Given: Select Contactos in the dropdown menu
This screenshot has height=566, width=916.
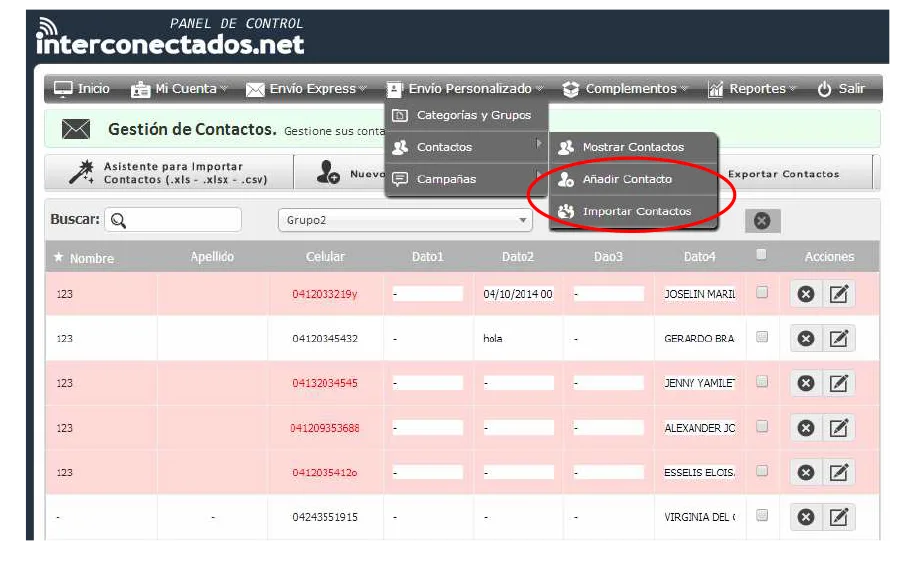Looking at the screenshot, I should 466,147.
